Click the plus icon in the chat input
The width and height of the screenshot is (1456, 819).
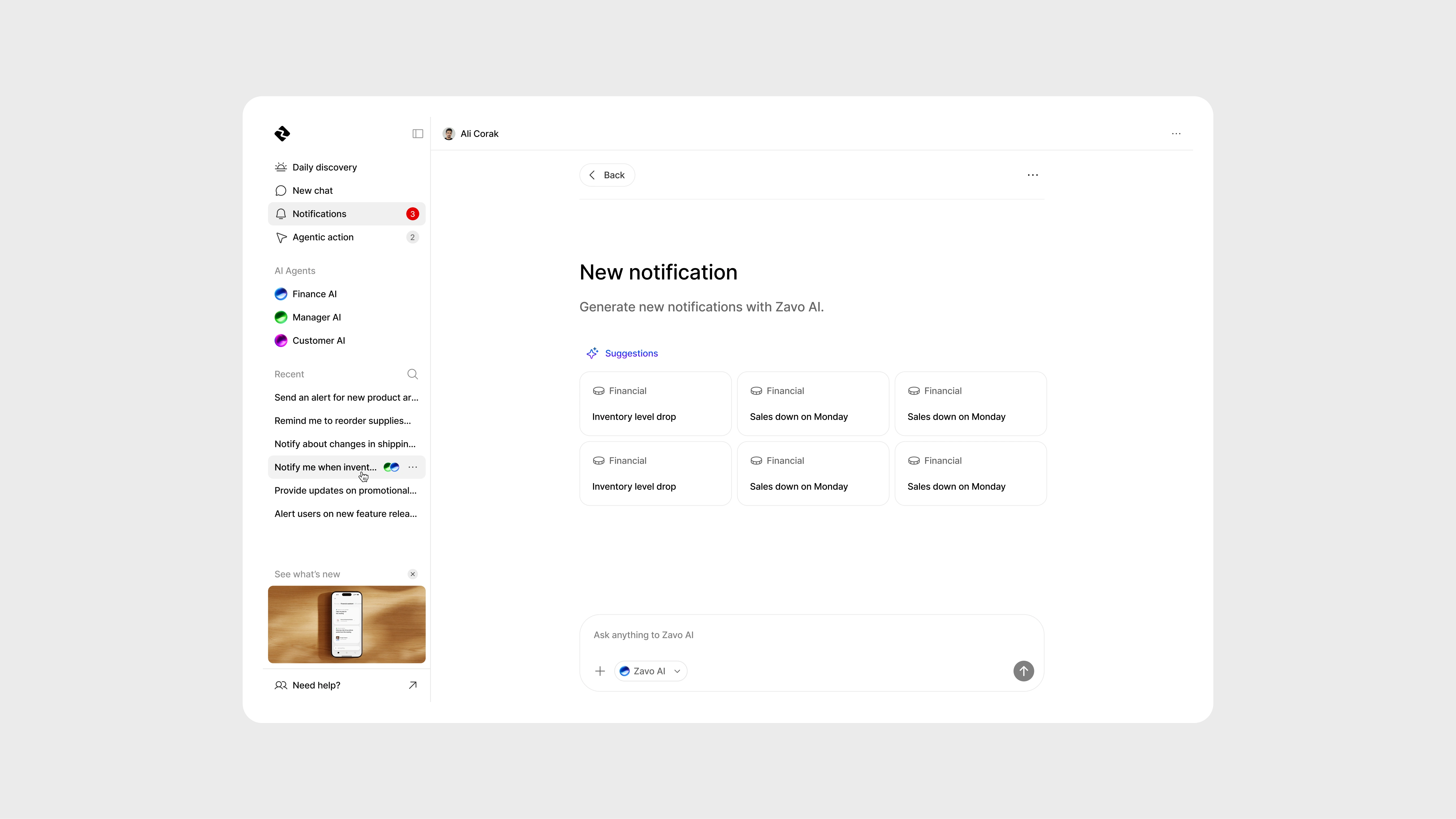(x=600, y=671)
